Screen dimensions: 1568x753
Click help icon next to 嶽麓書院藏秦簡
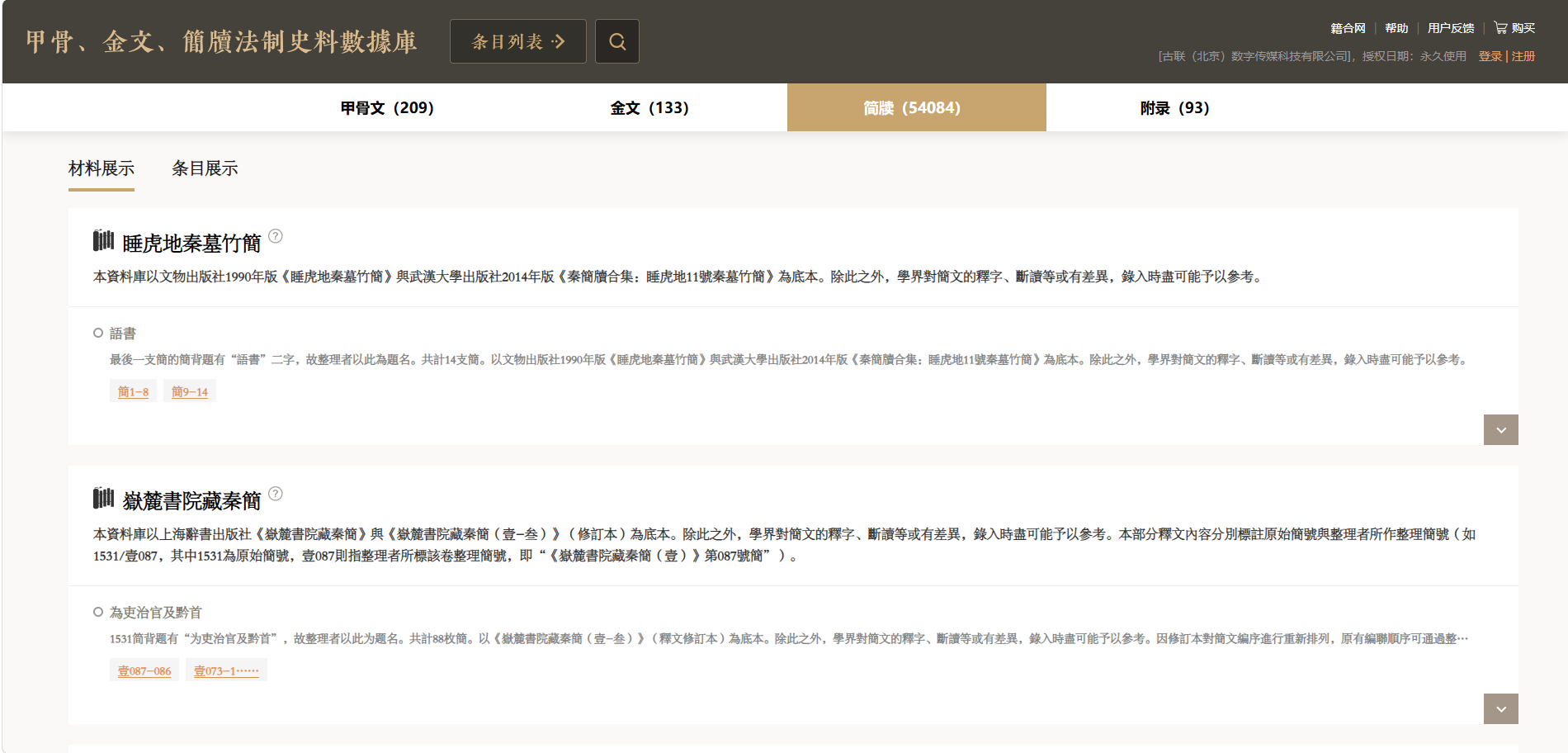click(x=276, y=494)
